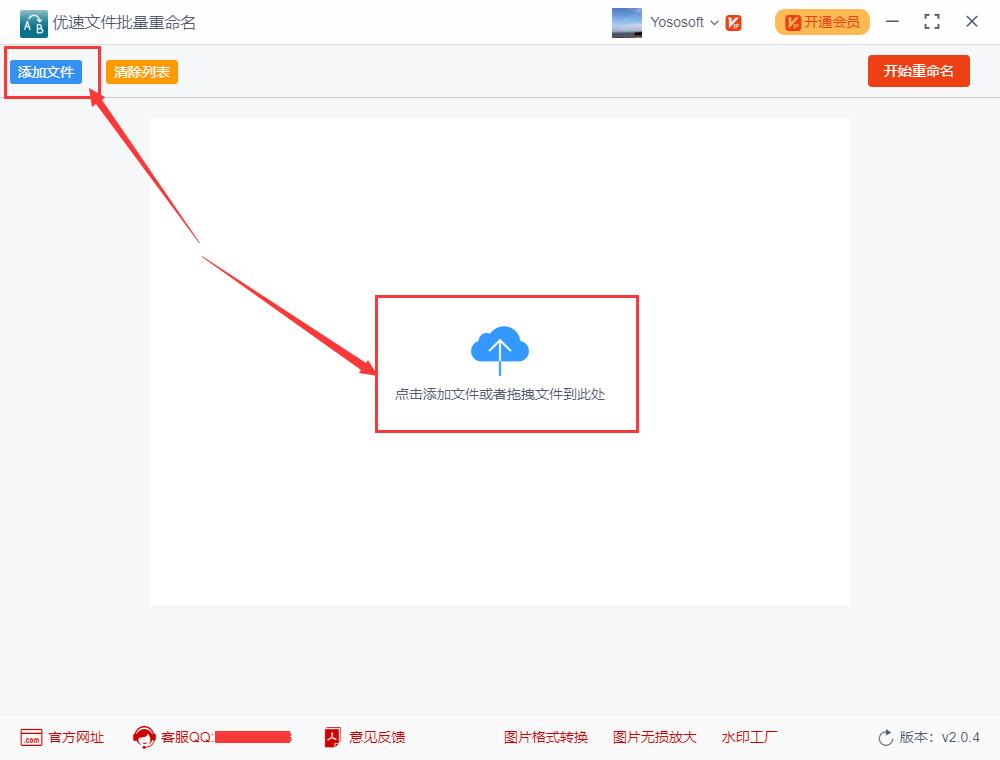This screenshot has width=1000, height=760.
Task: Close the 优速文件批量重命名 window
Action: pyautogui.click(x=972, y=22)
